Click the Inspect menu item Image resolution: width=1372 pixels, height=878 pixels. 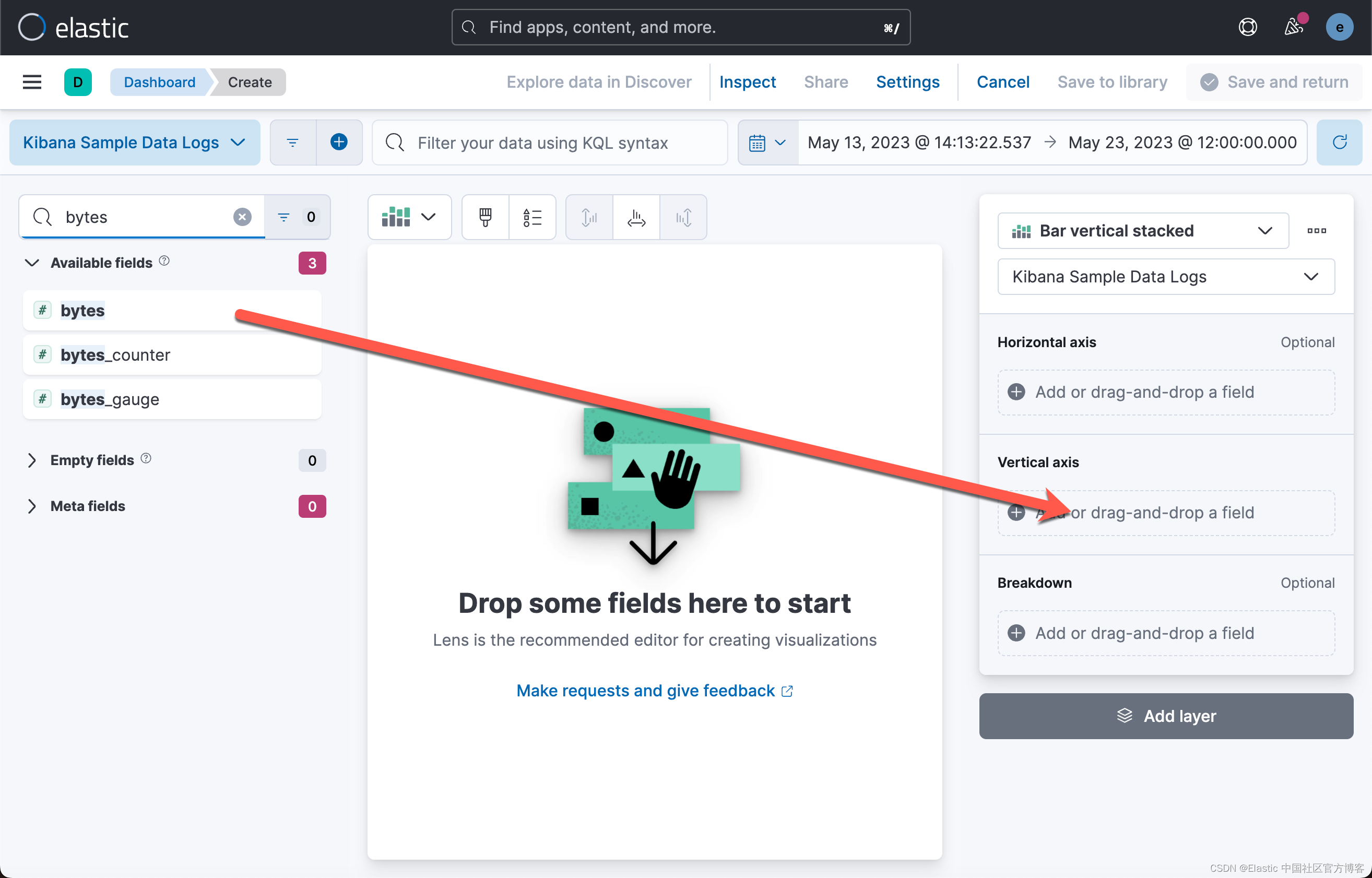pyautogui.click(x=747, y=82)
